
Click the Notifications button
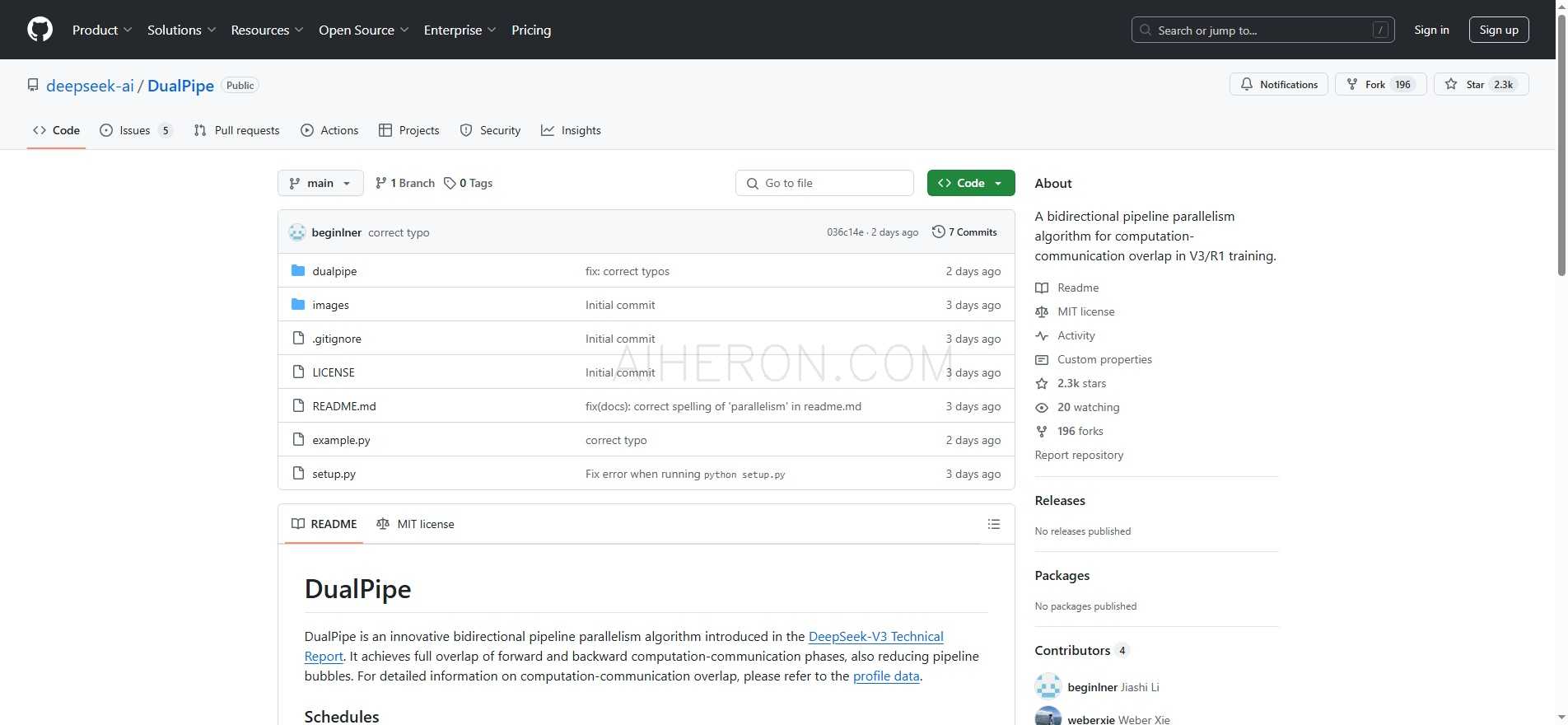(x=1279, y=84)
